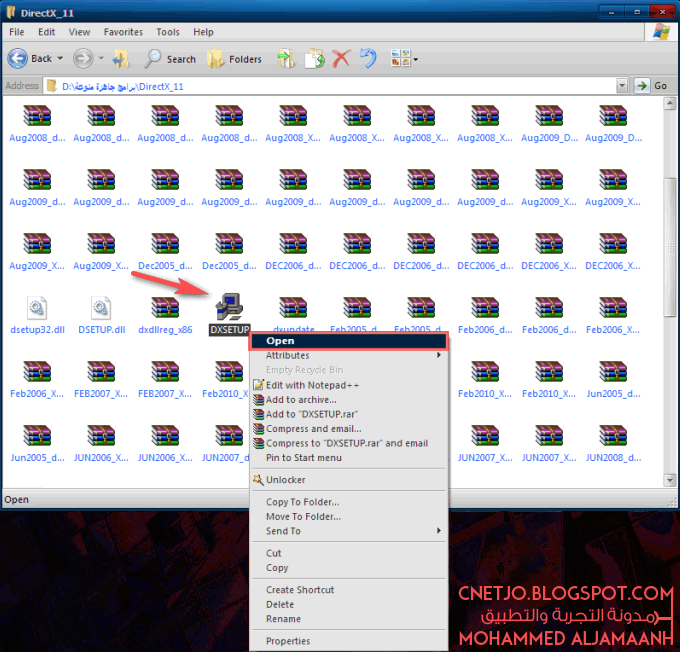Select the FEB2007_X... archive next to Feb2006_X...
Viewport: 680px width, 652px height.
tap(101, 371)
